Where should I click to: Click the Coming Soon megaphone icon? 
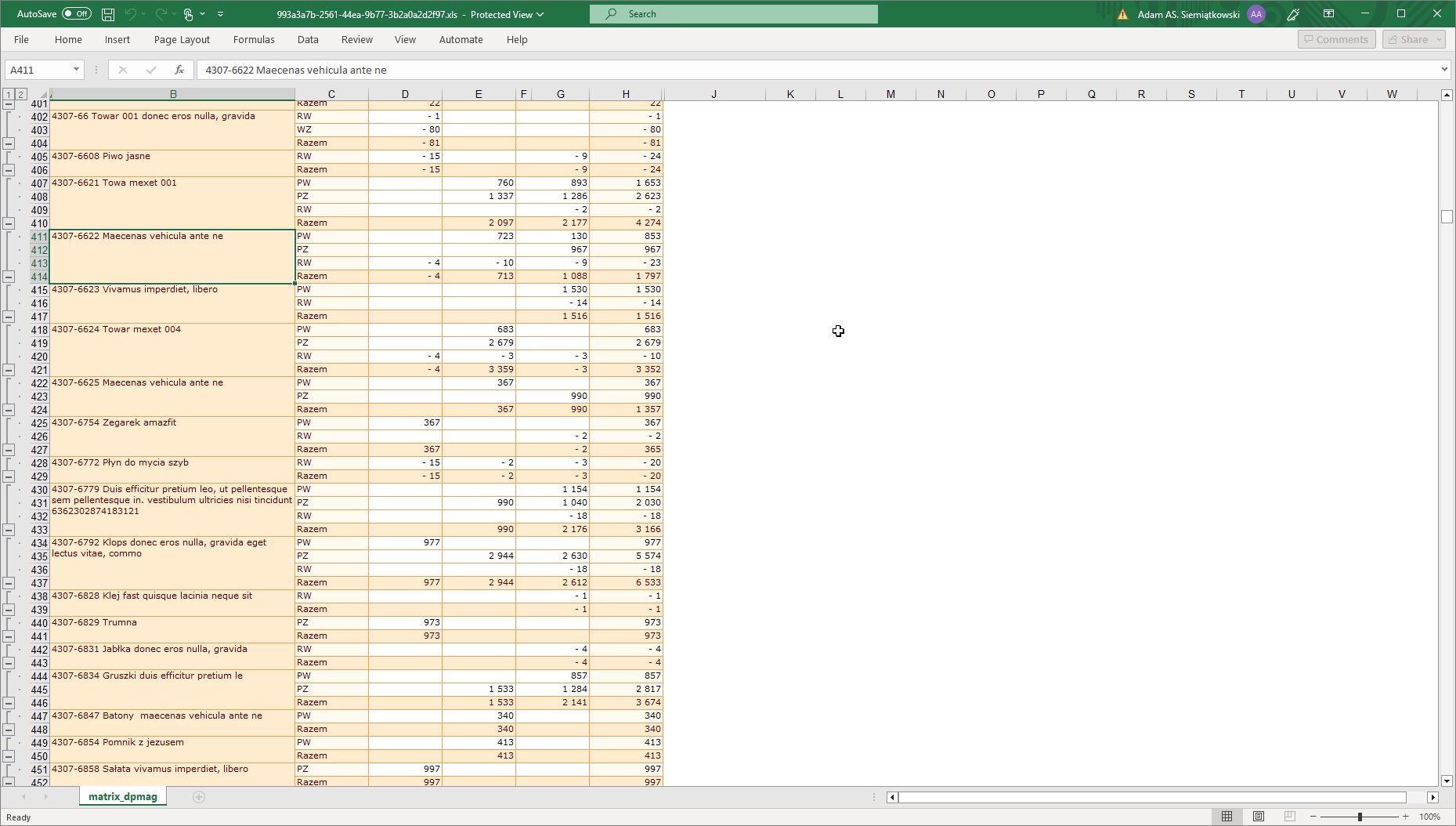point(1294,14)
